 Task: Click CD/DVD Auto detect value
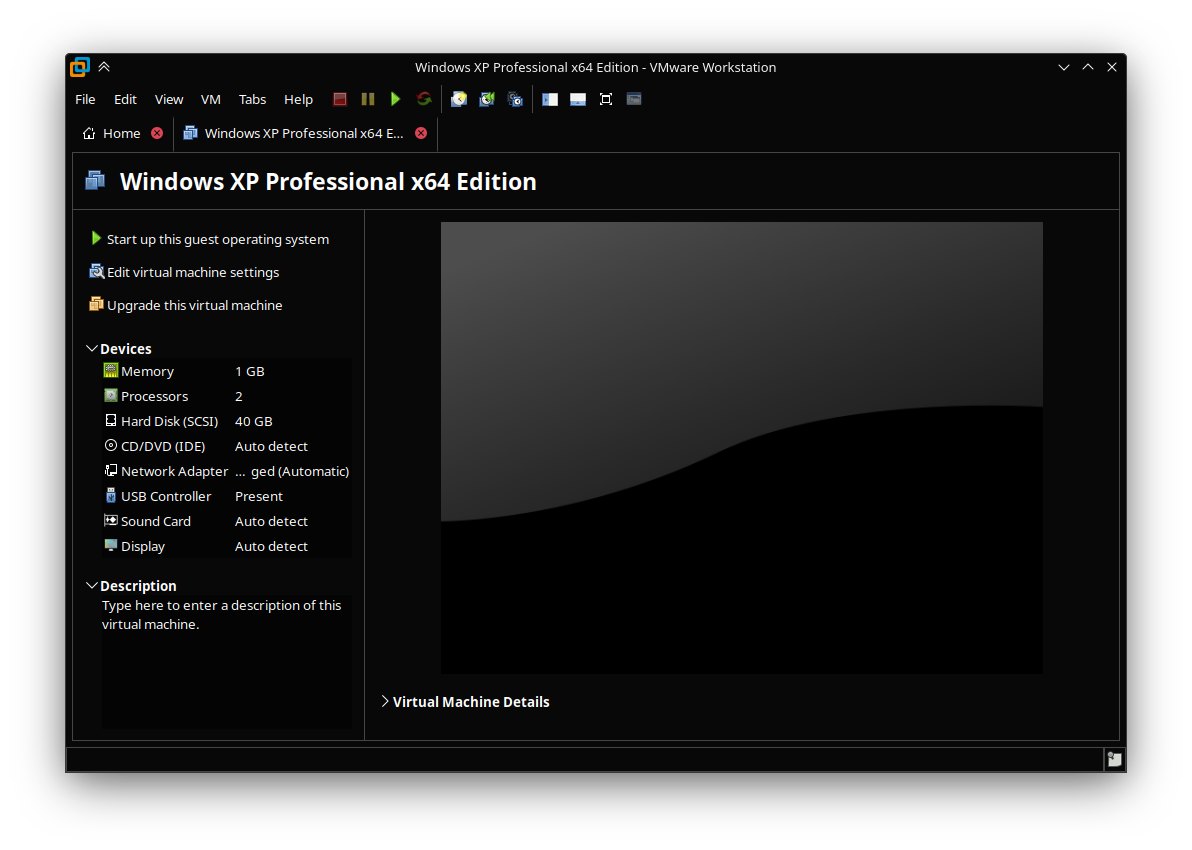pyautogui.click(x=271, y=446)
